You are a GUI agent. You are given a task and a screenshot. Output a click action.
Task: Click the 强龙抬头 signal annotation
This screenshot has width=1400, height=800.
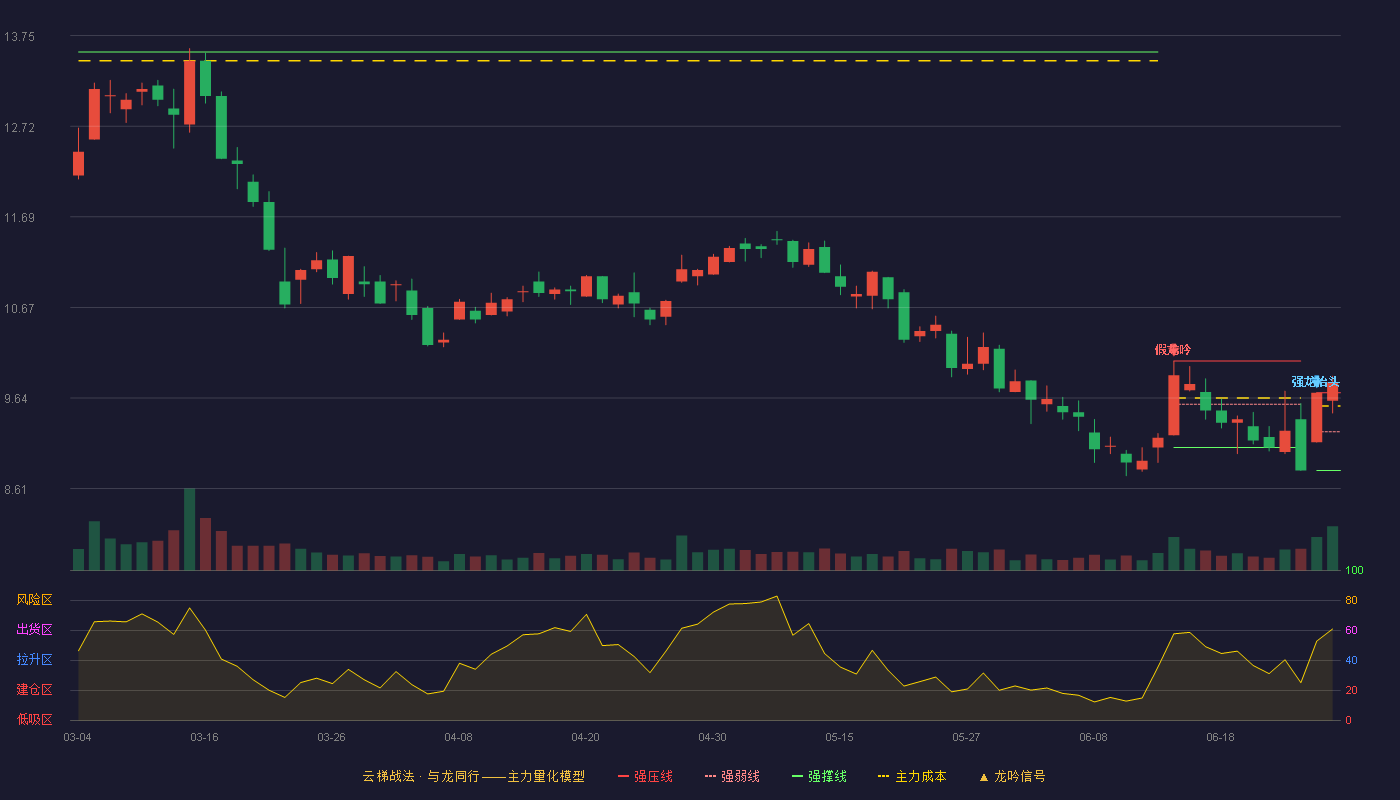1315,382
